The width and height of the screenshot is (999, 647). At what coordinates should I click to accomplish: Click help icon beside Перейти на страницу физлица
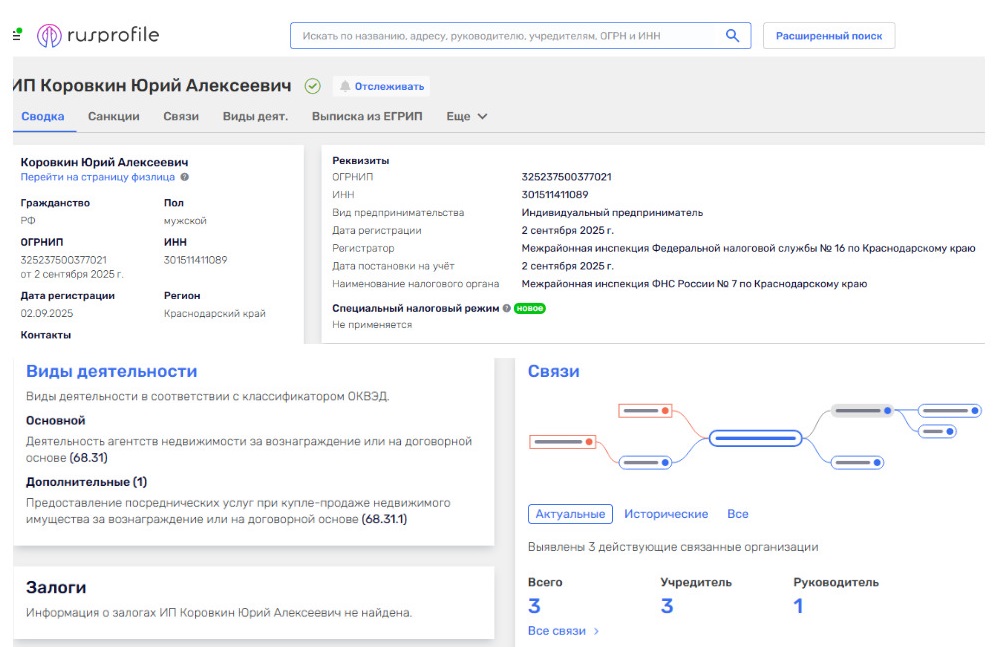184,177
